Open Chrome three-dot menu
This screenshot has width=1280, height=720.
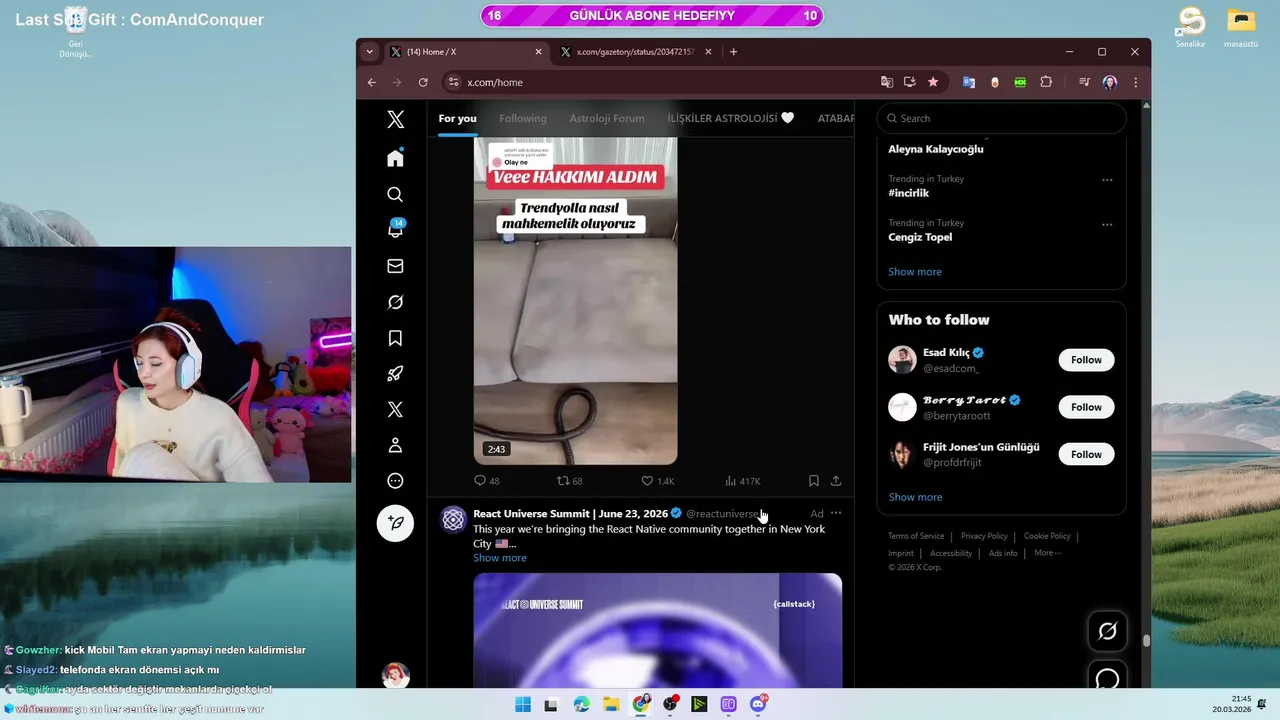[x=1135, y=82]
